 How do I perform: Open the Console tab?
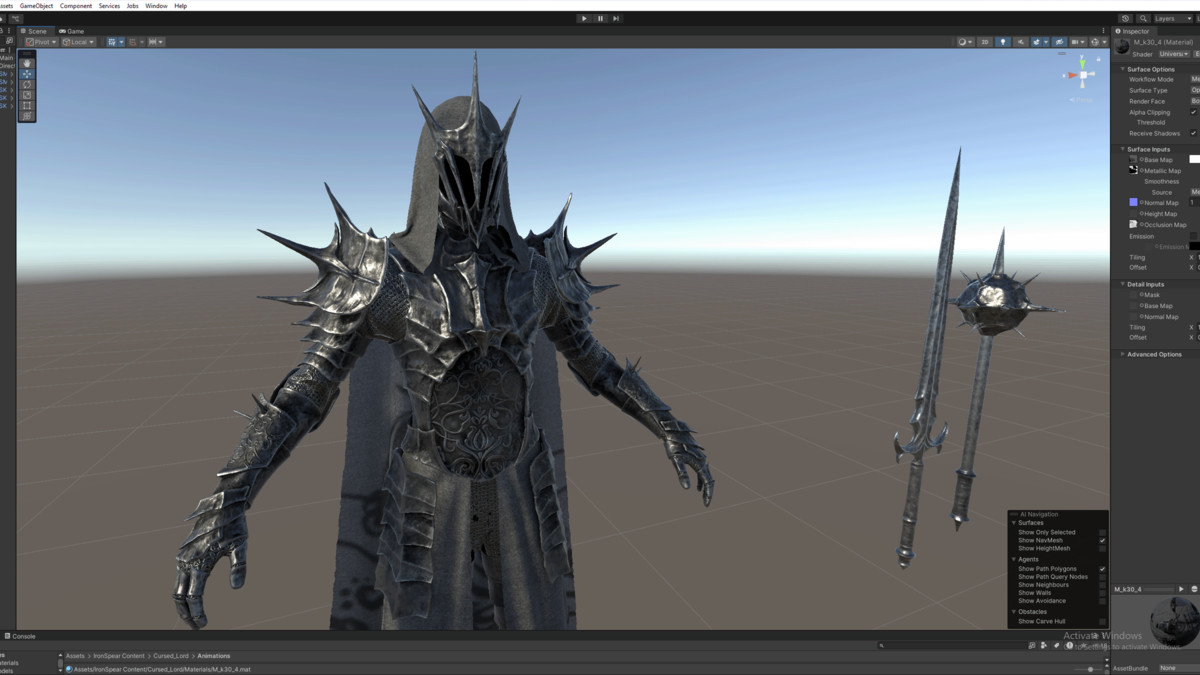point(20,636)
